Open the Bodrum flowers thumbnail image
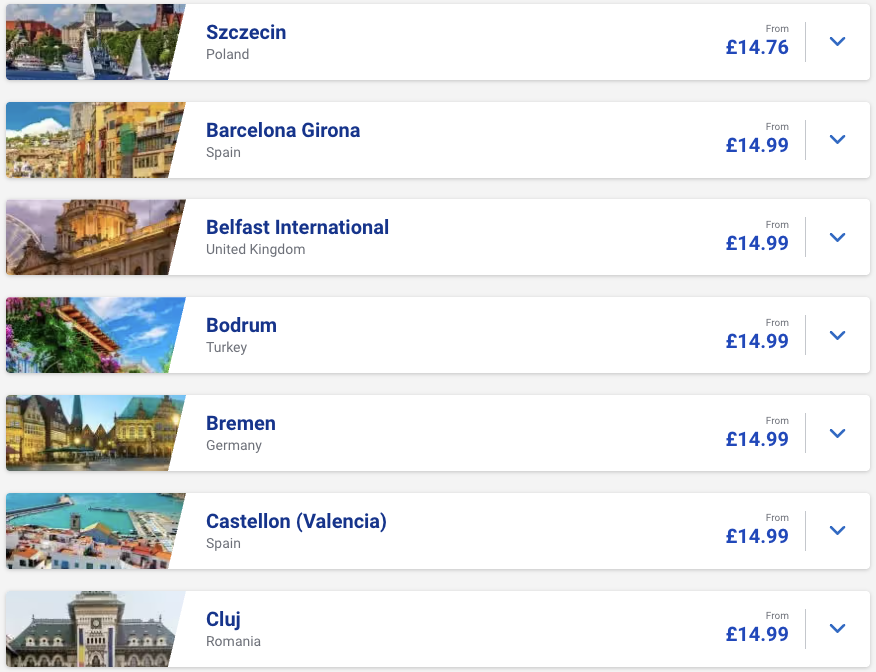The height and width of the screenshot is (672, 876). pyautogui.click(x=92, y=336)
